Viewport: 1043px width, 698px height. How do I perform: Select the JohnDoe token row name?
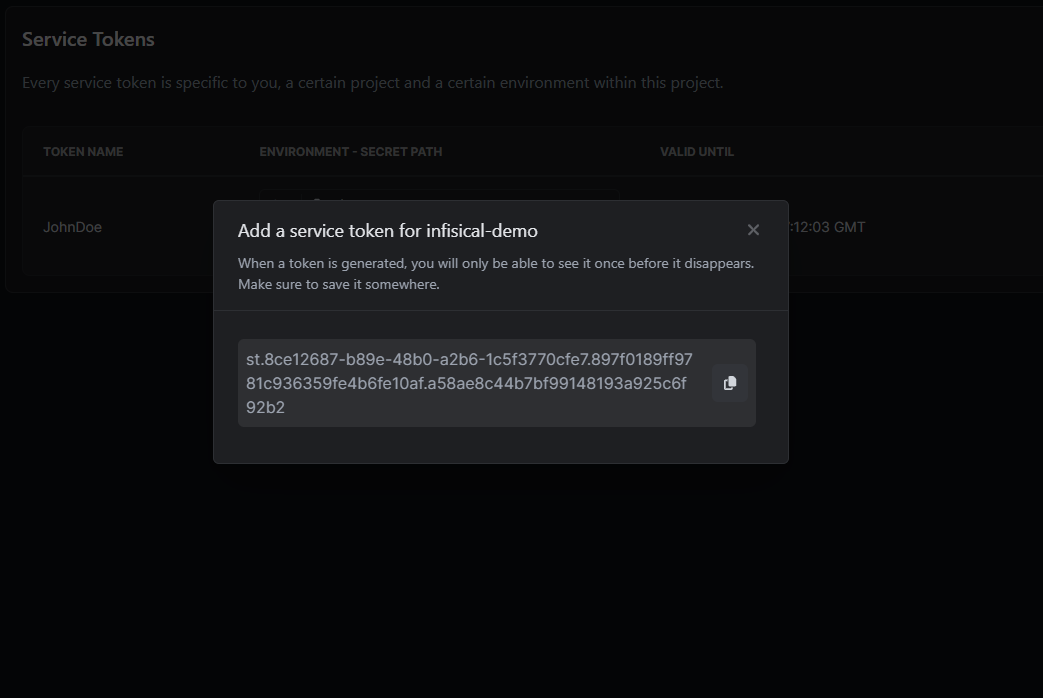point(72,227)
